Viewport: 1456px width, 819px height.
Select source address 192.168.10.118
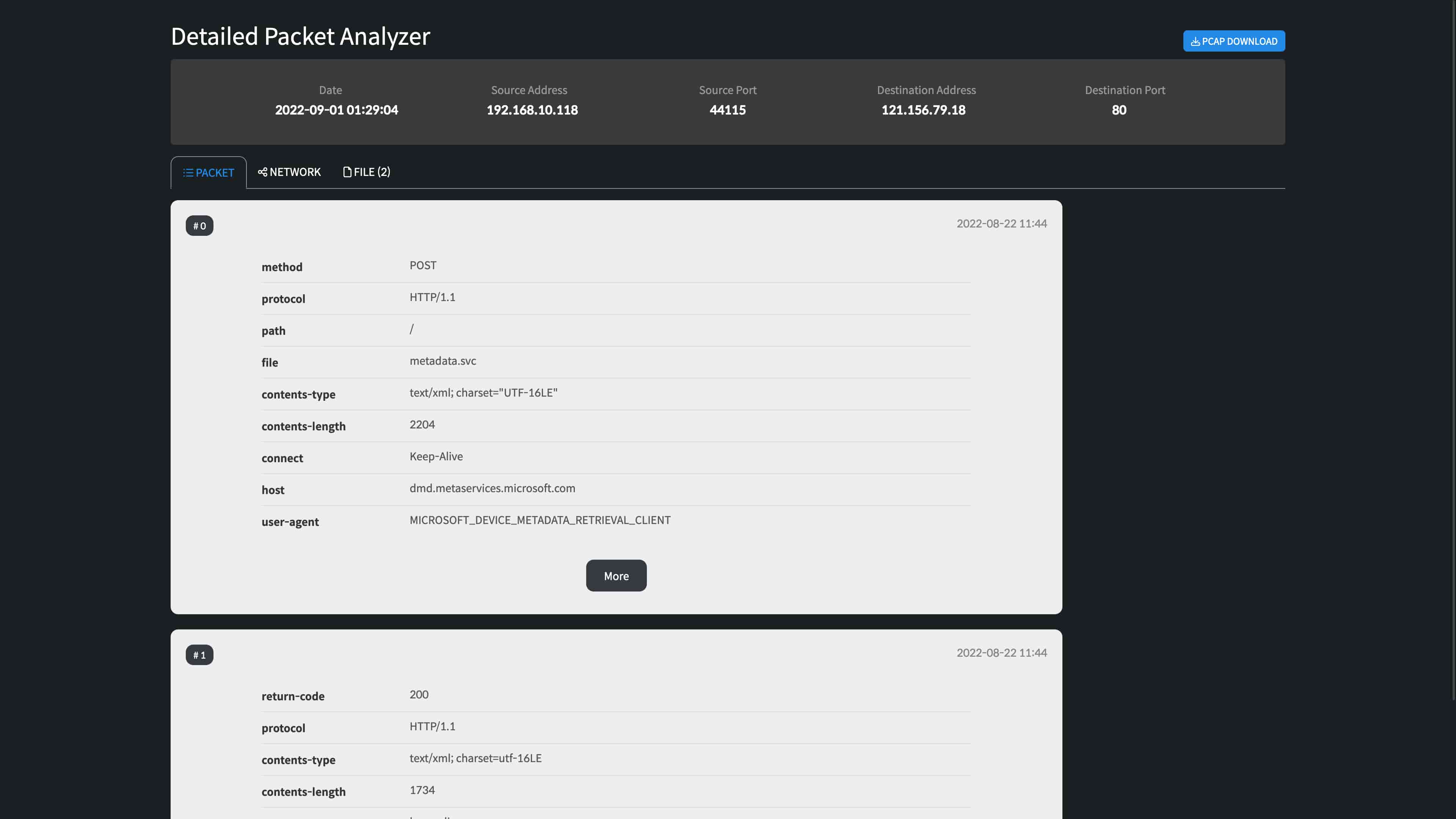(532, 110)
